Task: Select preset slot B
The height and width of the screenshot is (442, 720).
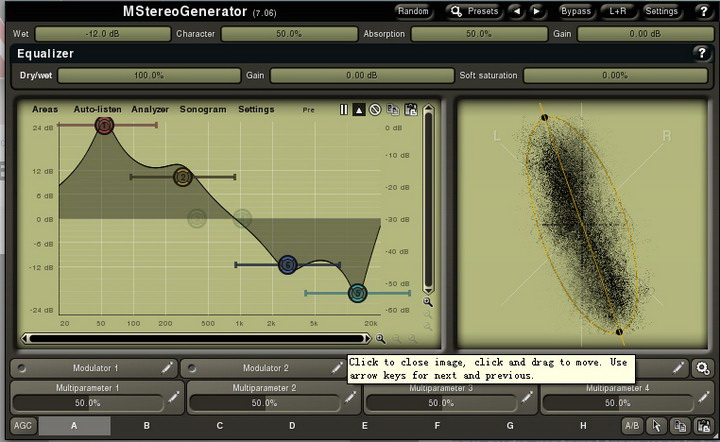Action: point(147,426)
